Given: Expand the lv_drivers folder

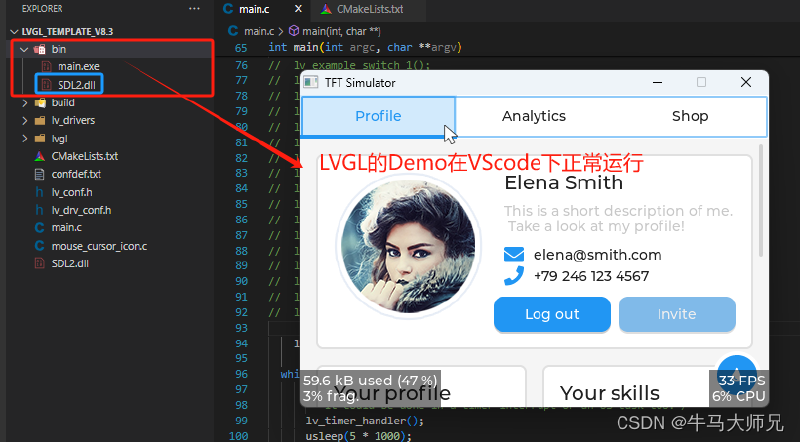Looking at the screenshot, I should tap(24, 120).
